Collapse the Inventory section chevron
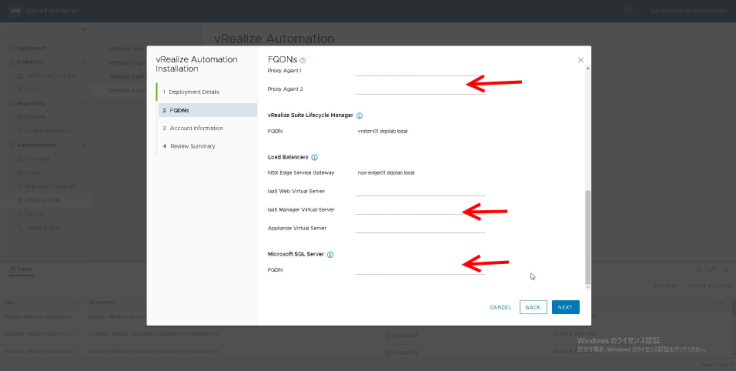This screenshot has width=736, height=371. [84, 62]
